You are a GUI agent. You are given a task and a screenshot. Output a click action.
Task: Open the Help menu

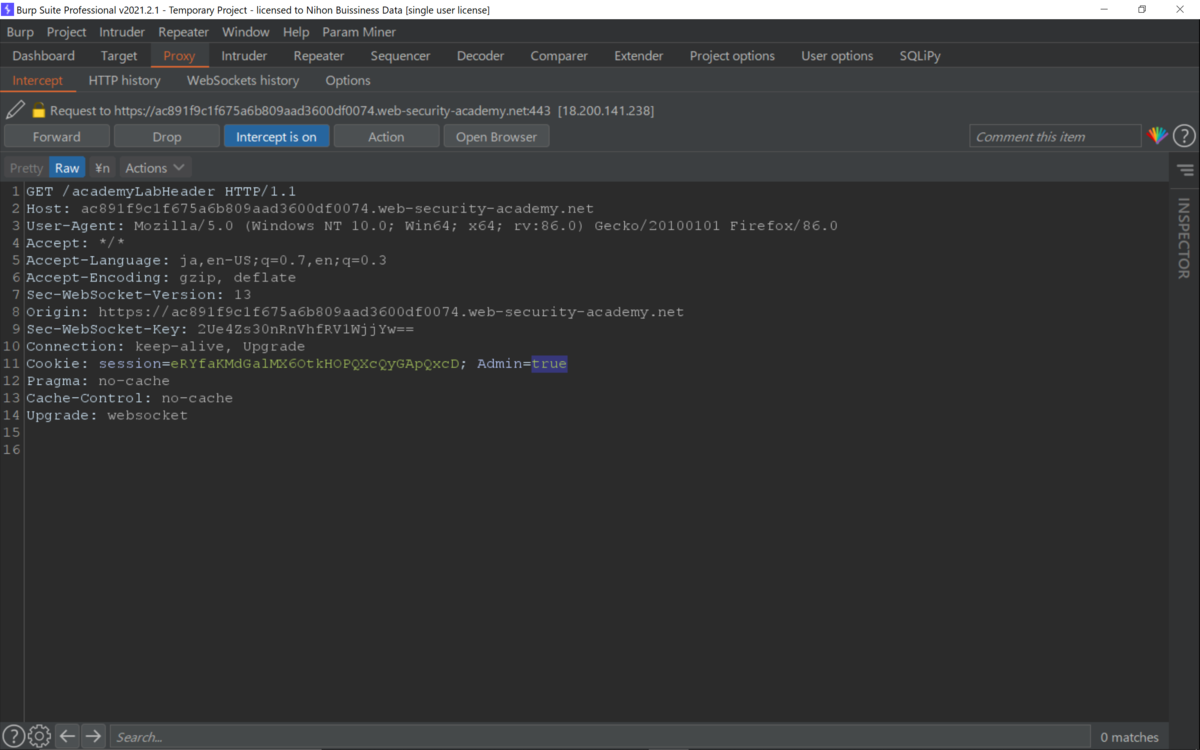click(x=296, y=32)
